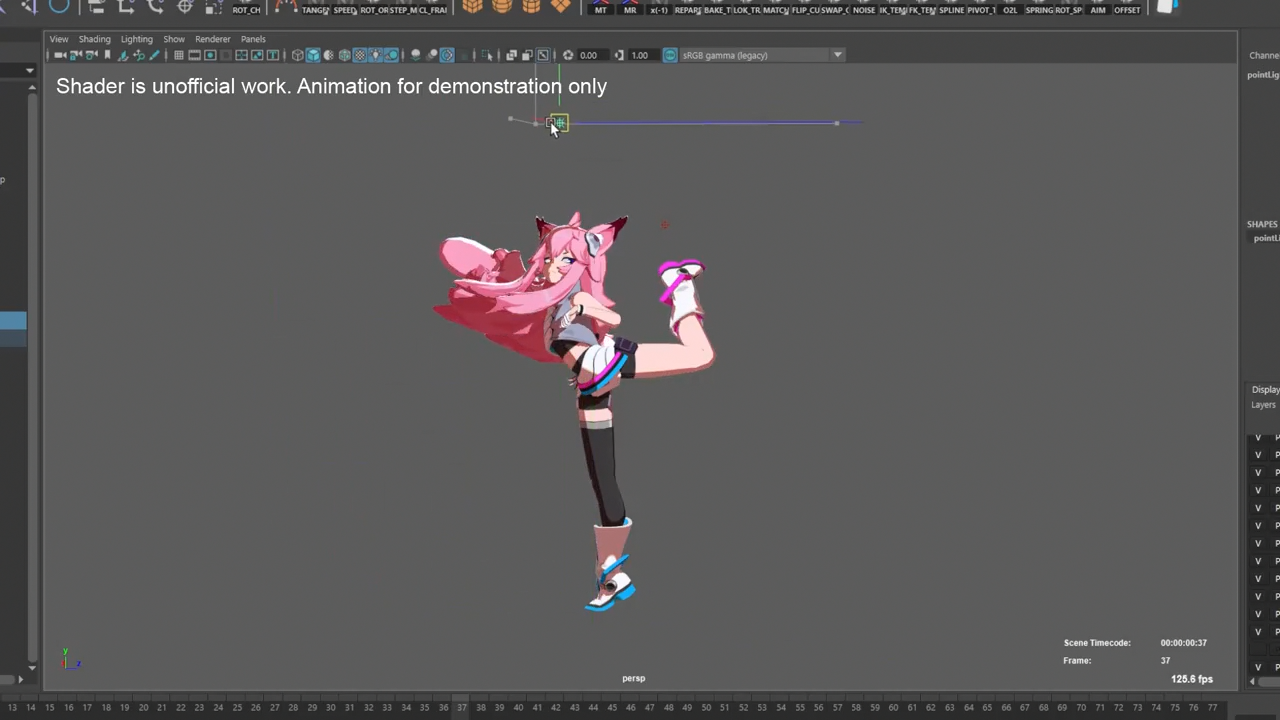Enable the Wireframe on Shaded icon

pos(345,55)
